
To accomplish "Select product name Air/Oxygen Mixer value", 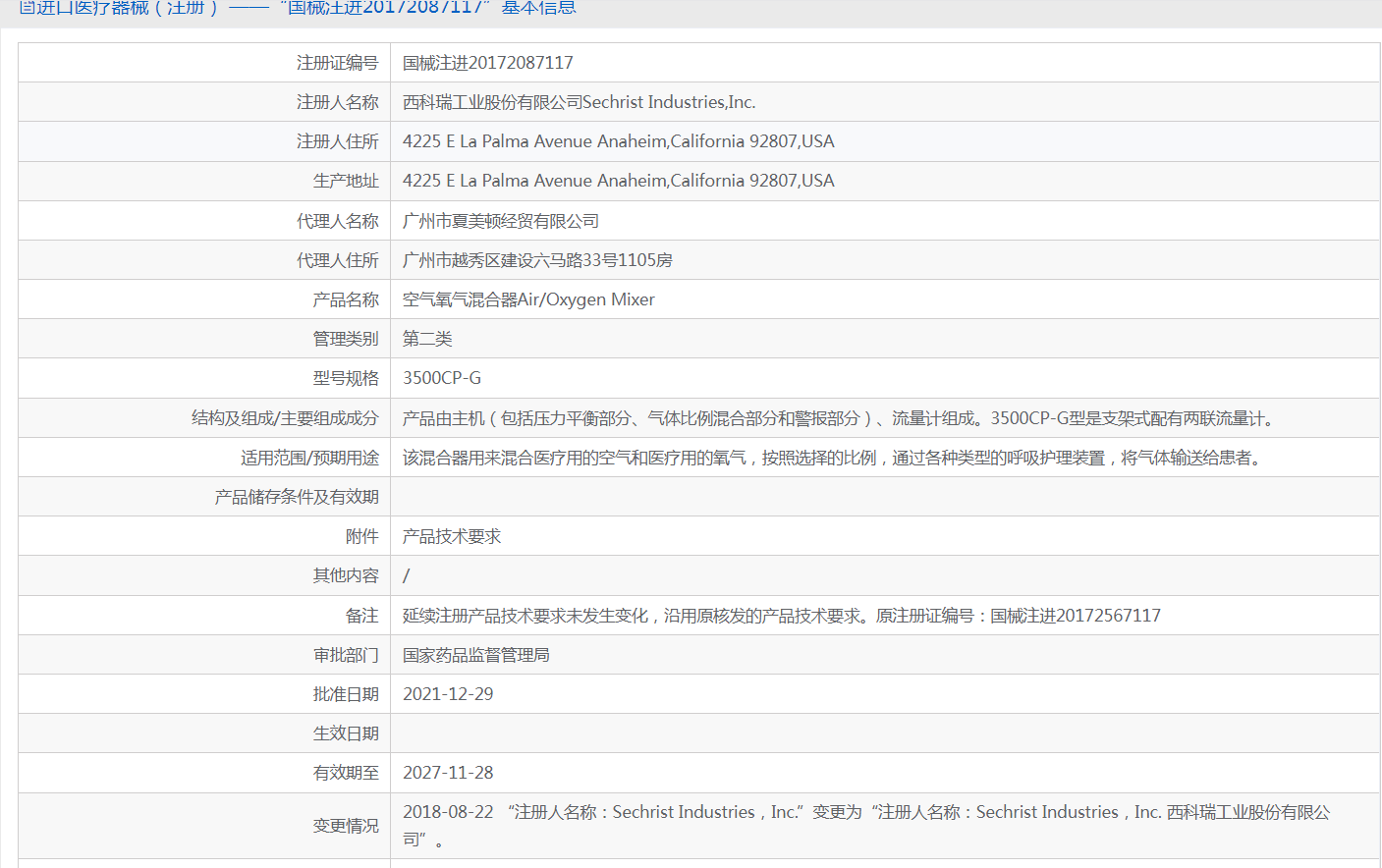I will (x=528, y=299).
